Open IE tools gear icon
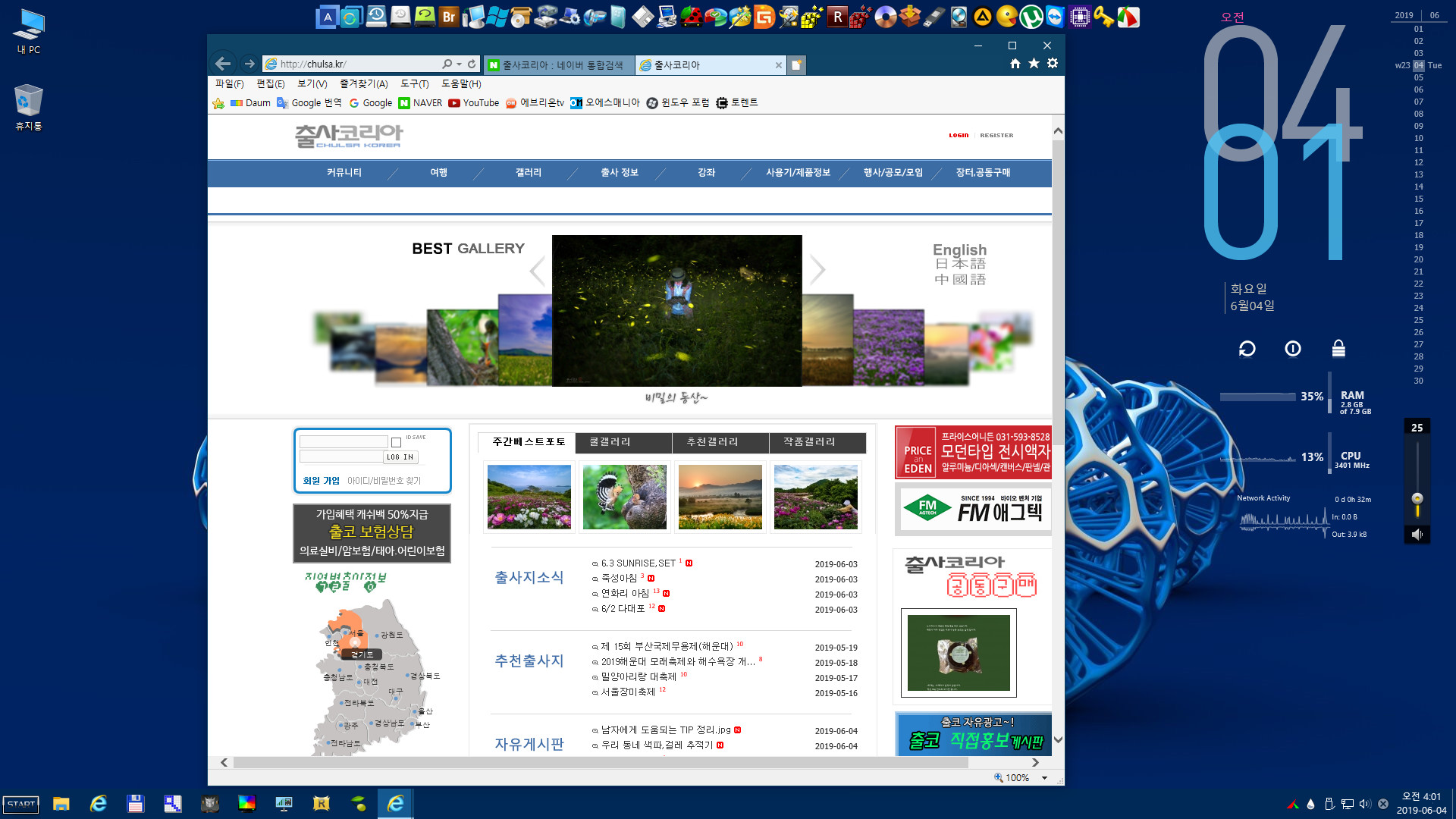The height and width of the screenshot is (819, 1456). pyautogui.click(x=1053, y=64)
